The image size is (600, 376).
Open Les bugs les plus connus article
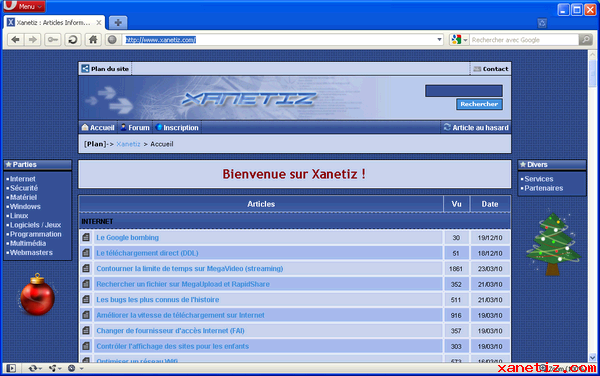click(x=158, y=299)
